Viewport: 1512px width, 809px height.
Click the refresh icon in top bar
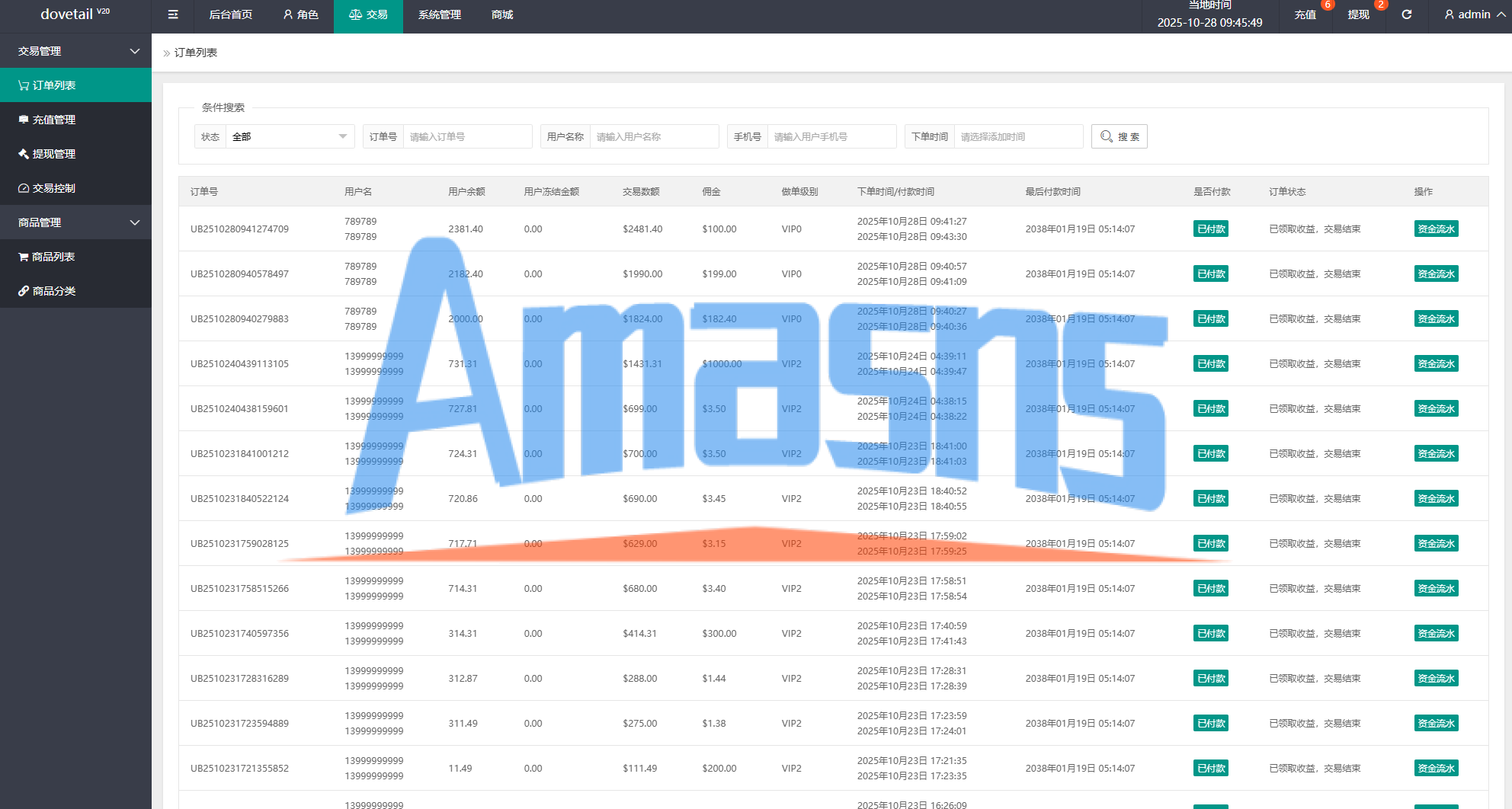click(x=1406, y=14)
